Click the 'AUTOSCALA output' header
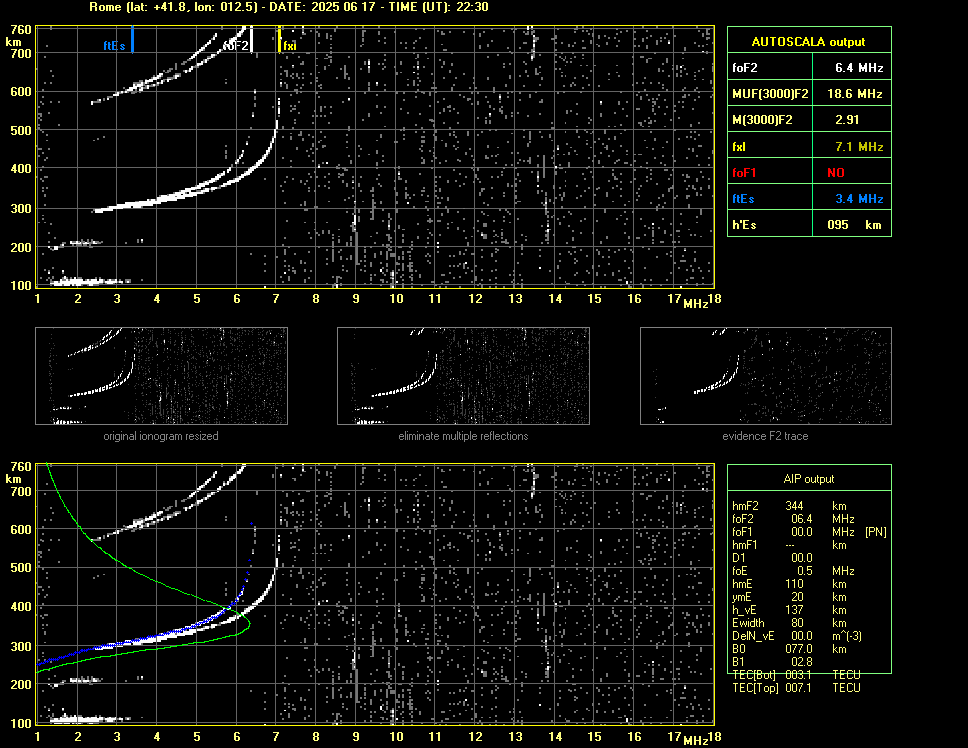The width and height of the screenshot is (968, 748). (x=808, y=42)
